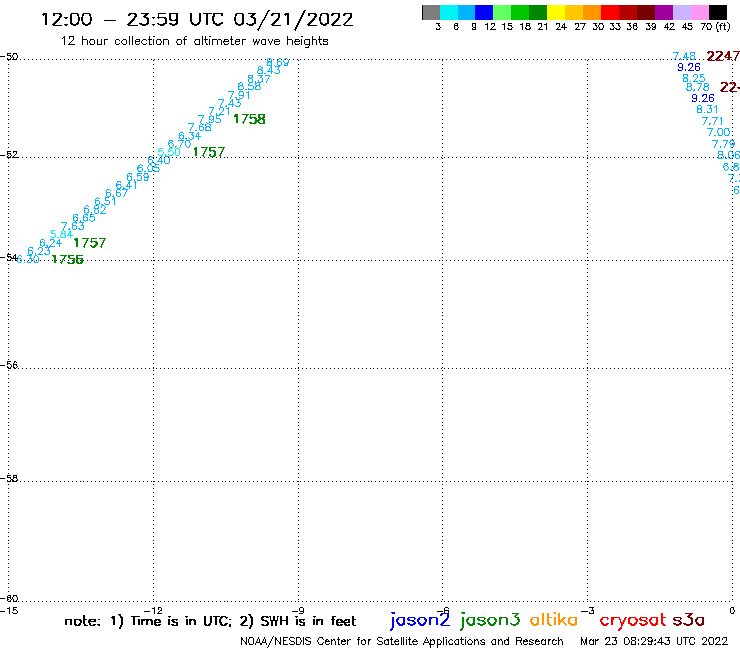Viewport: 740px width, 650px height.
Task: Click the -58 latitude axis label
Action: point(9,478)
